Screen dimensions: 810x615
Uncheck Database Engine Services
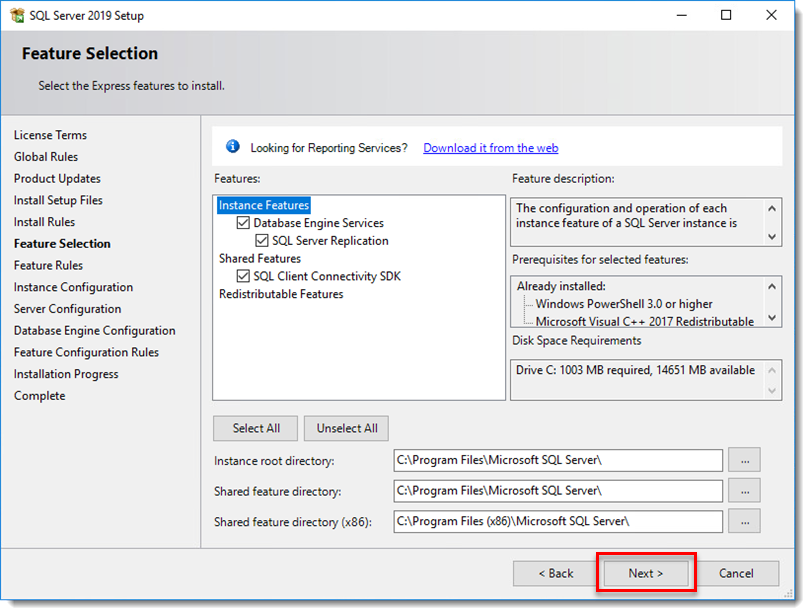(x=242, y=222)
